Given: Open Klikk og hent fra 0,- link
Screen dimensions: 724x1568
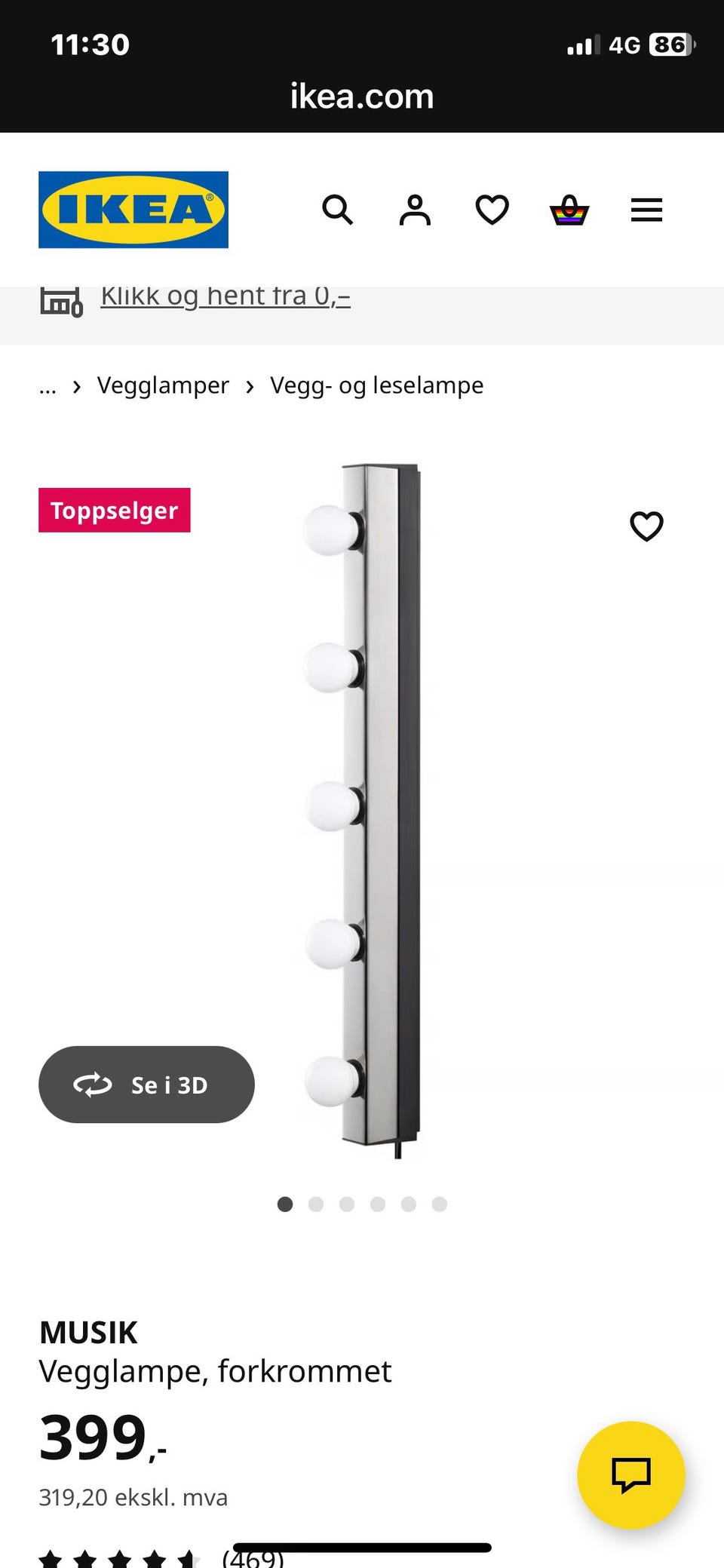Looking at the screenshot, I should (225, 296).
